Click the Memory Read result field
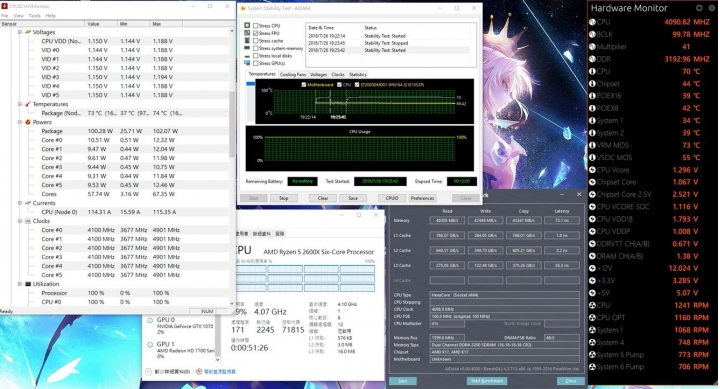 click(x=447, y=220)
